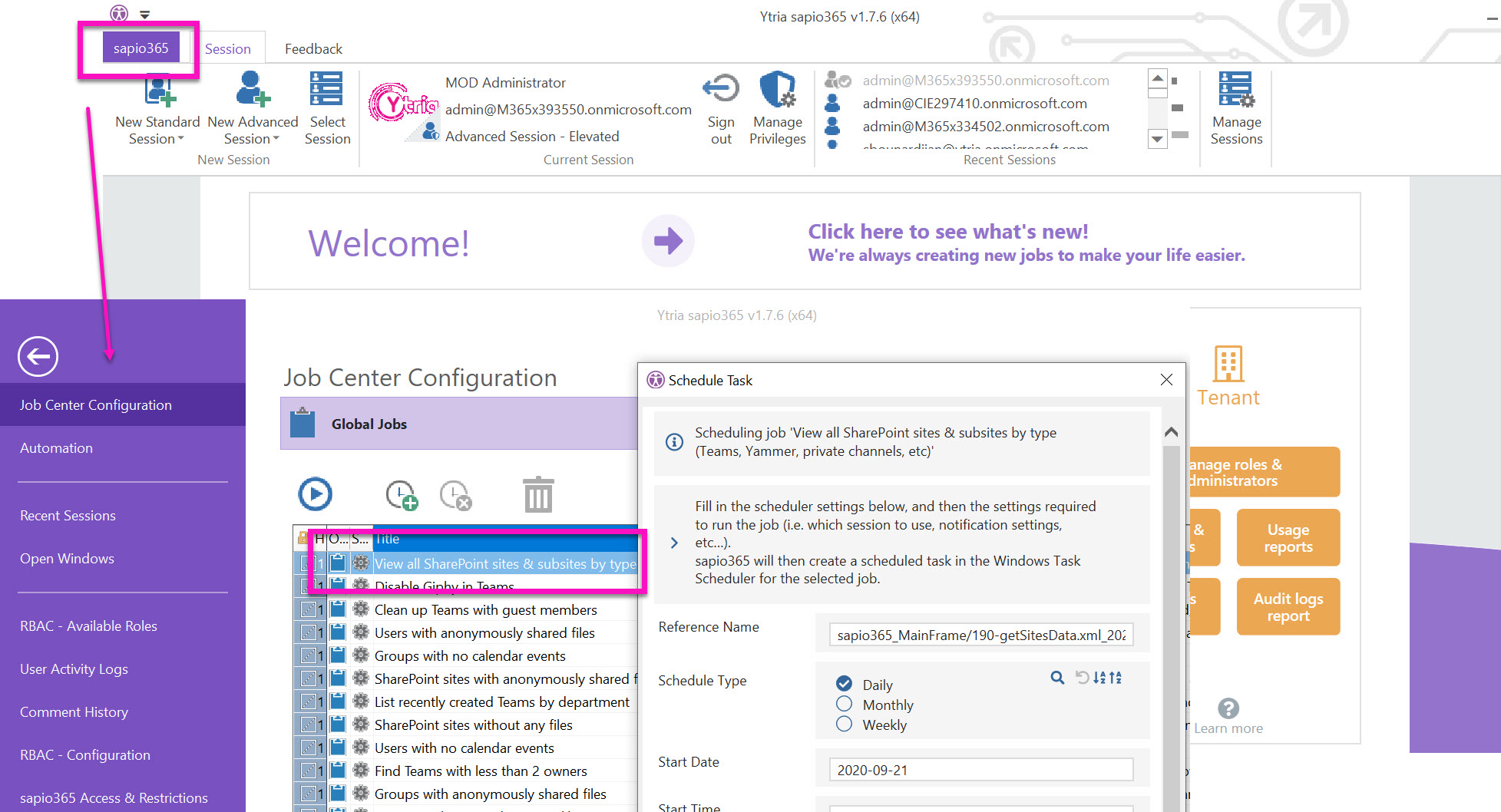Select job Find Teams with less than 2 owners
1501x812 pixels.
pos(481,771)
